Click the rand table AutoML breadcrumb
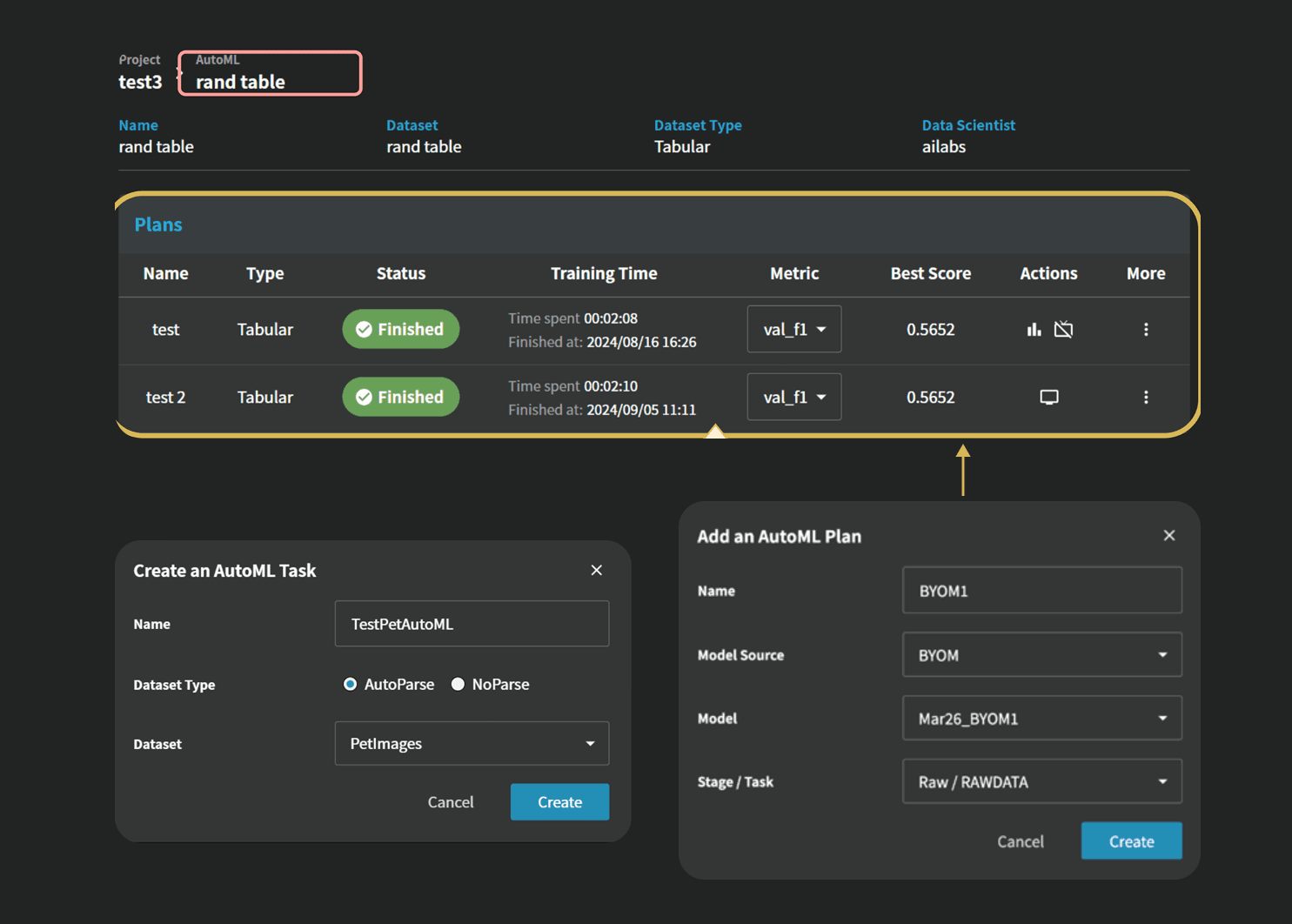Image resolution: width=1292 pixels, height=924 pixels. tap(240, 82)
